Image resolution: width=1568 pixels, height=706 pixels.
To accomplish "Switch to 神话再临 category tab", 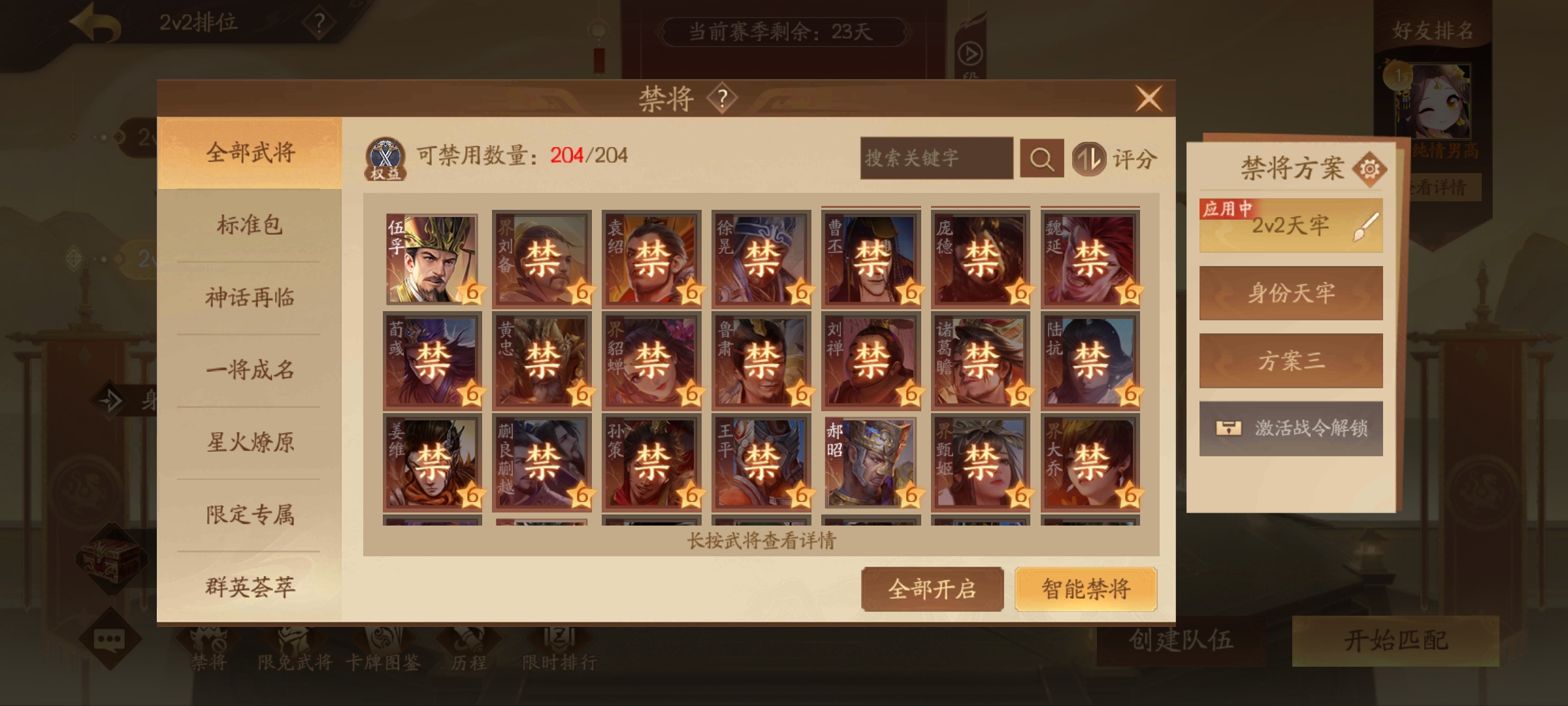I will coord(250,298).
